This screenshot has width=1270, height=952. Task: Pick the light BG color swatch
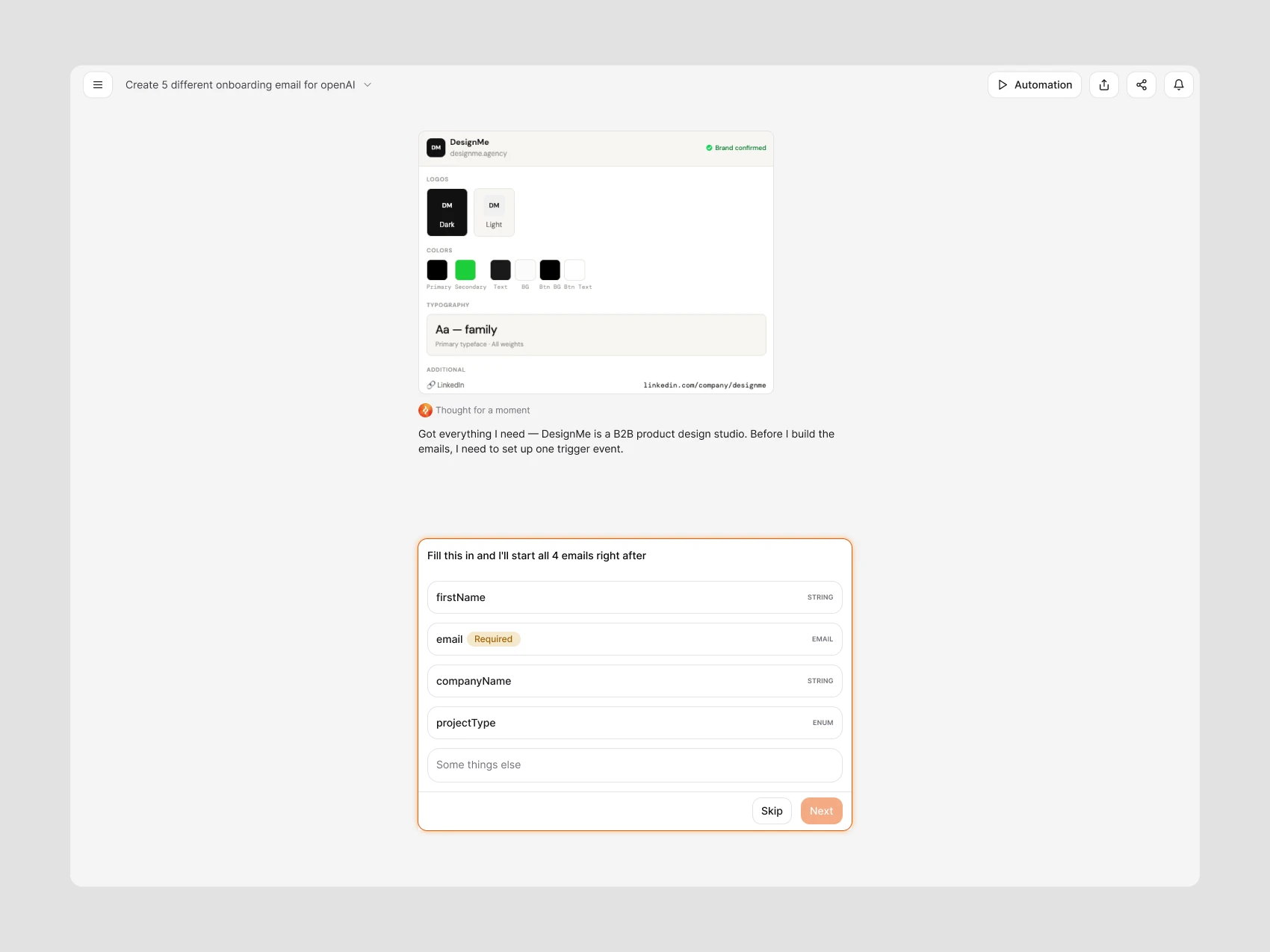click(x=525, y=270)
